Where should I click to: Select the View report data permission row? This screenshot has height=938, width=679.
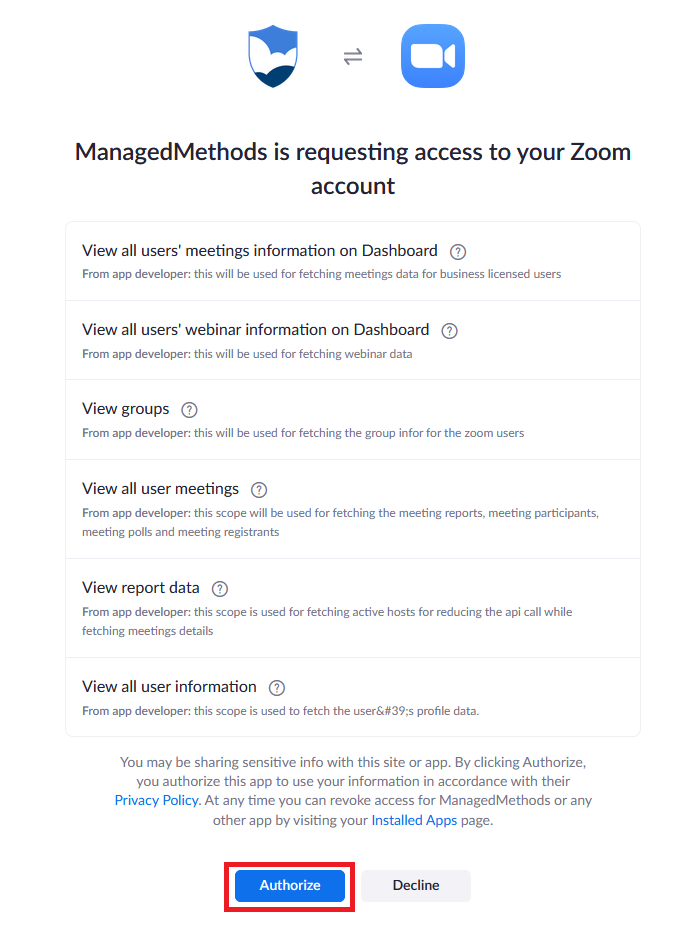pyautogui.click(x=352, y=607)
